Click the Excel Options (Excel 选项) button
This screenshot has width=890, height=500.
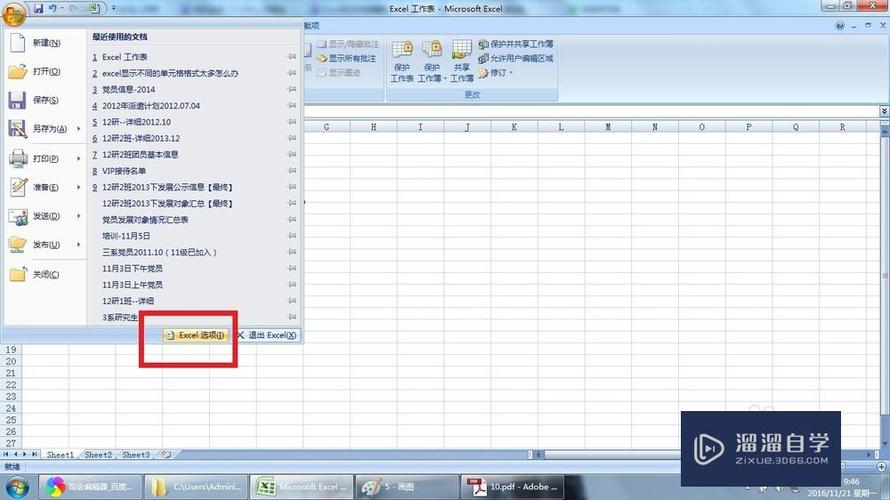(195, 335)
